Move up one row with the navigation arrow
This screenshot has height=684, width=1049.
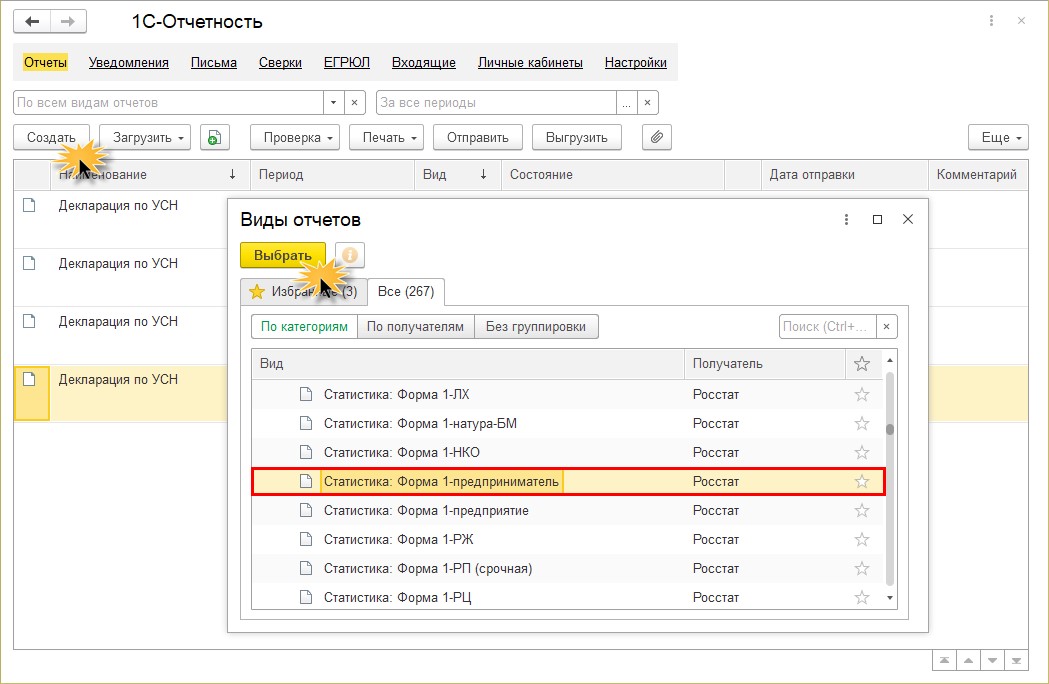tap(968, 661)
